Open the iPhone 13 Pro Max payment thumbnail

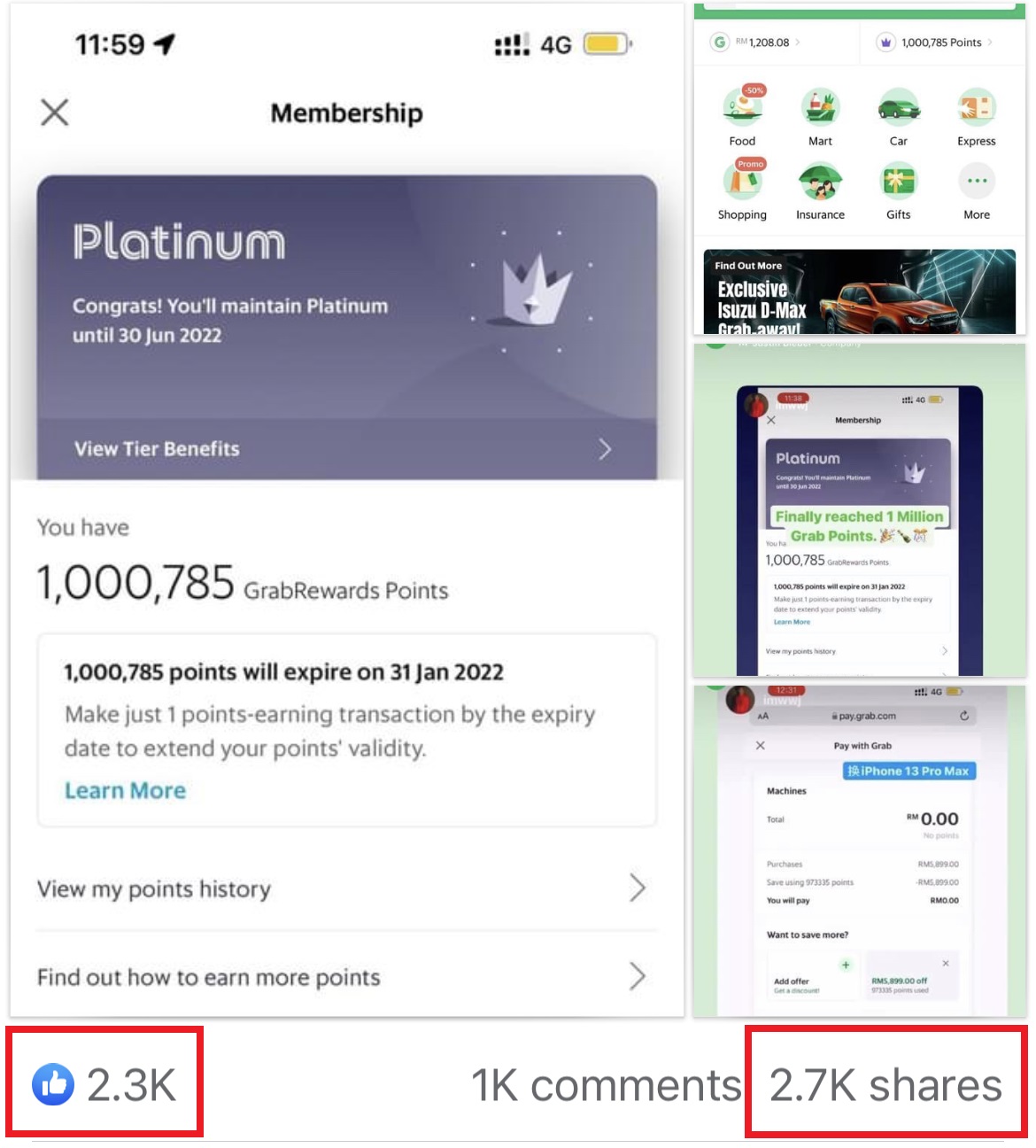[859, 850]
